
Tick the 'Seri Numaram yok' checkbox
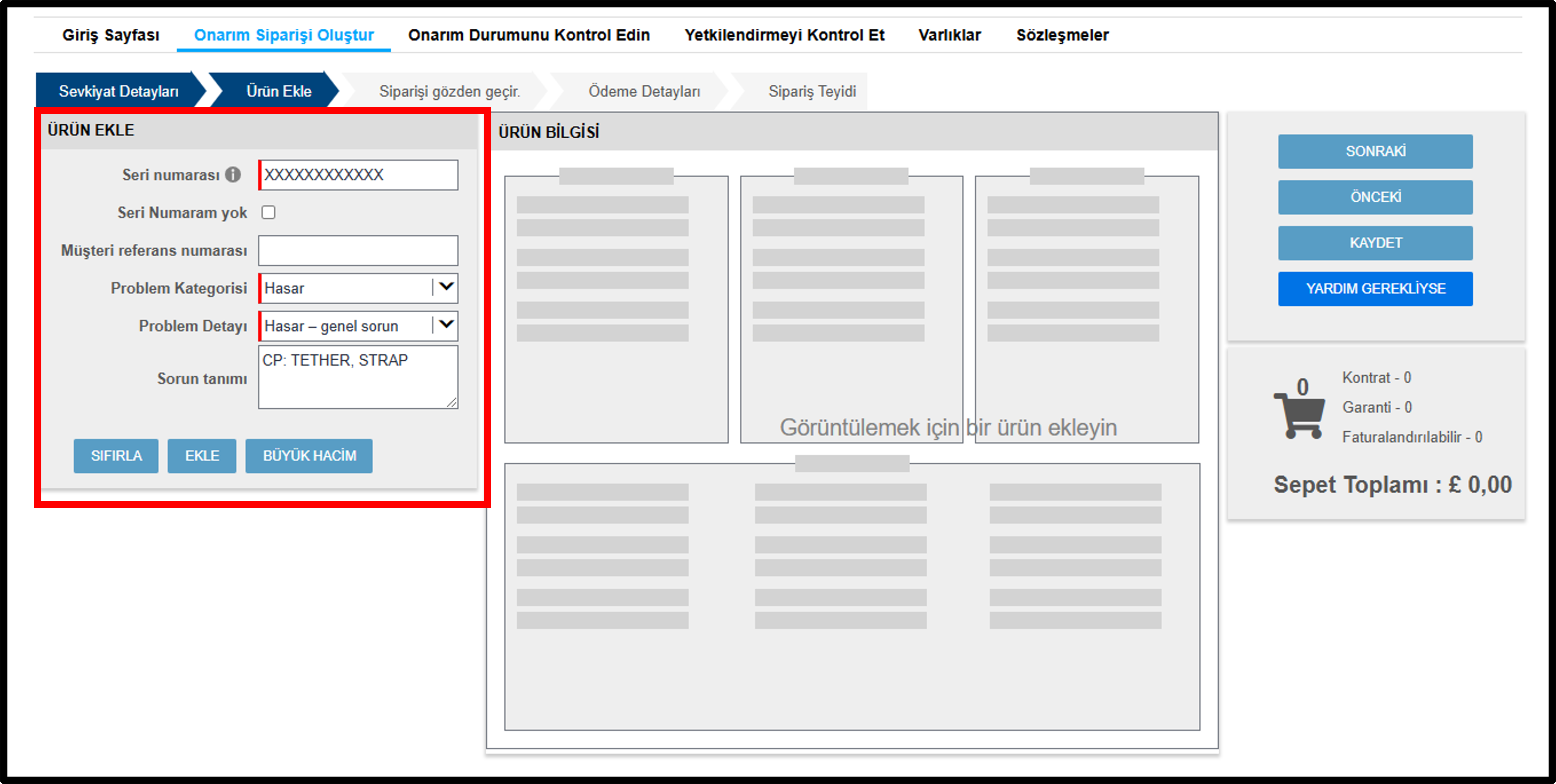[268, 212]
